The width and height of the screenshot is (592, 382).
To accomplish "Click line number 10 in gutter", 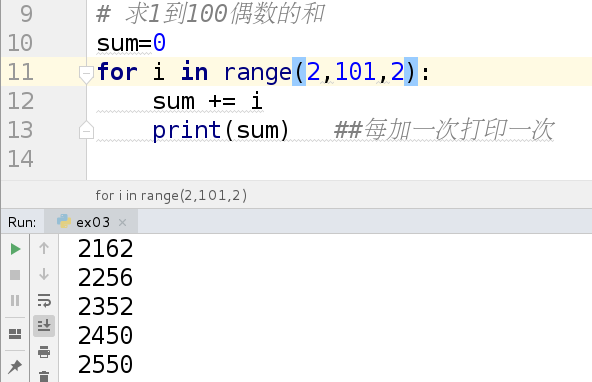I will [20, 43].
